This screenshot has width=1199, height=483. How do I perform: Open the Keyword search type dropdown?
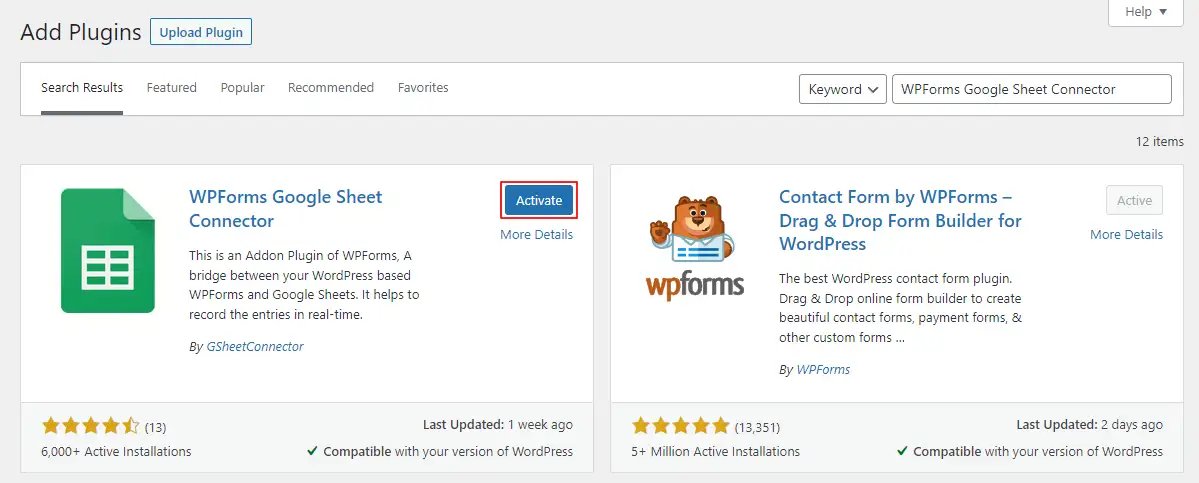coord(843,89)
